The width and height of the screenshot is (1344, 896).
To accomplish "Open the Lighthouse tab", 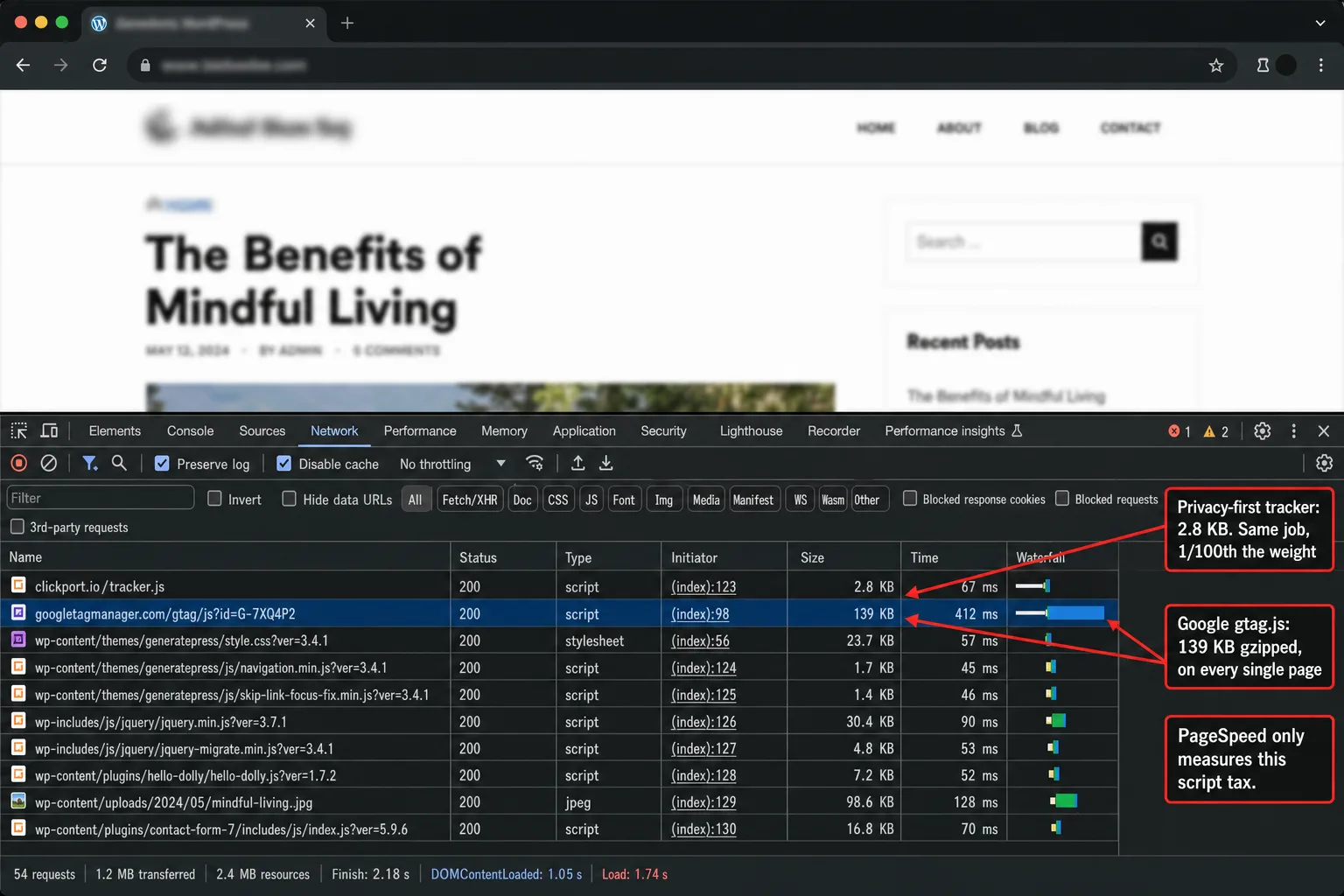I will point(752,431).
